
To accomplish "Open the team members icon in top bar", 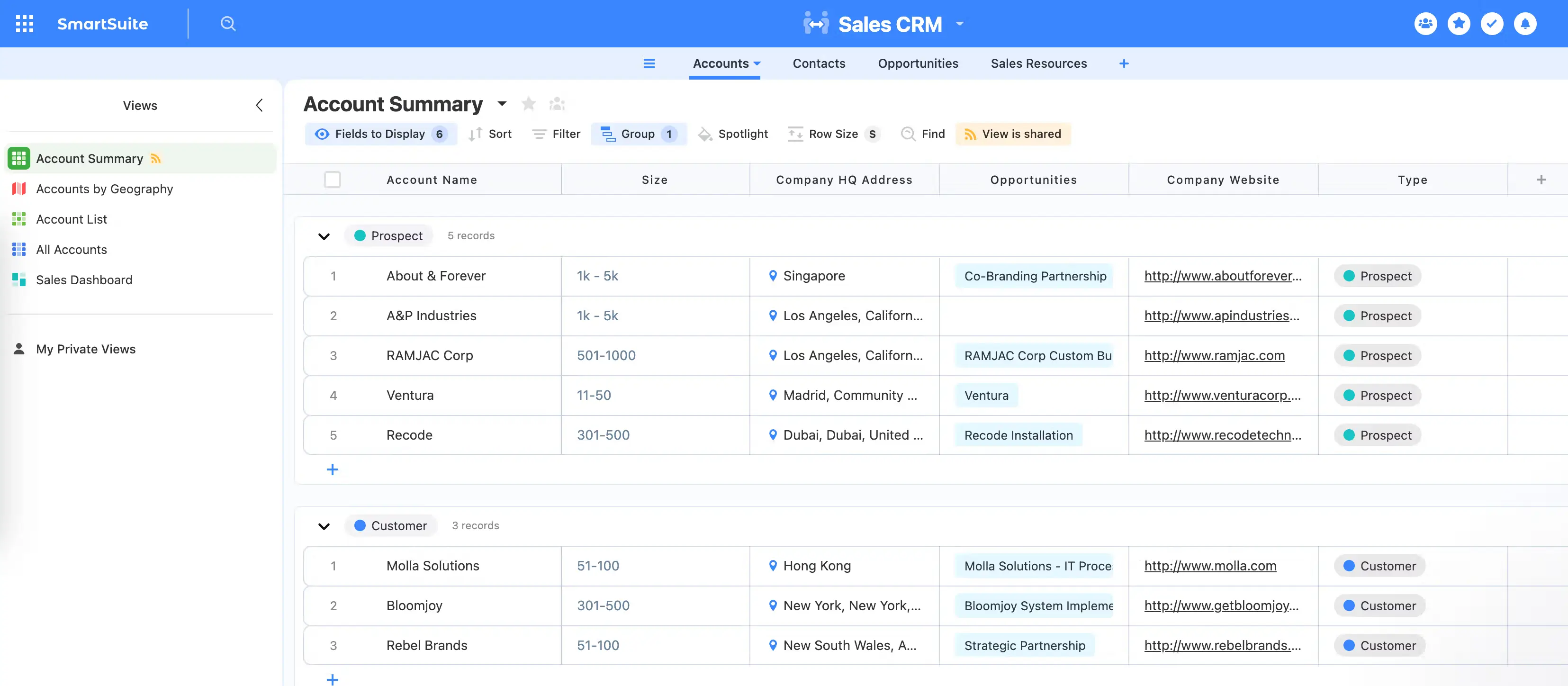I will 1425,24.
